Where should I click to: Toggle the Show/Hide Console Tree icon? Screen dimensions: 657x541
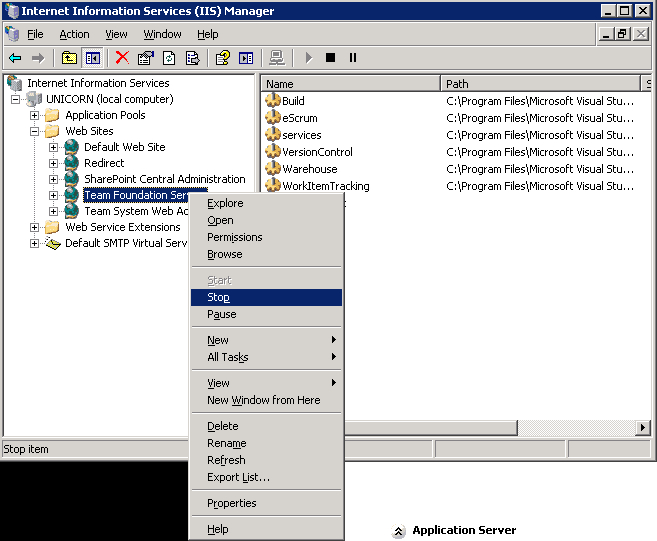point(92,58)
